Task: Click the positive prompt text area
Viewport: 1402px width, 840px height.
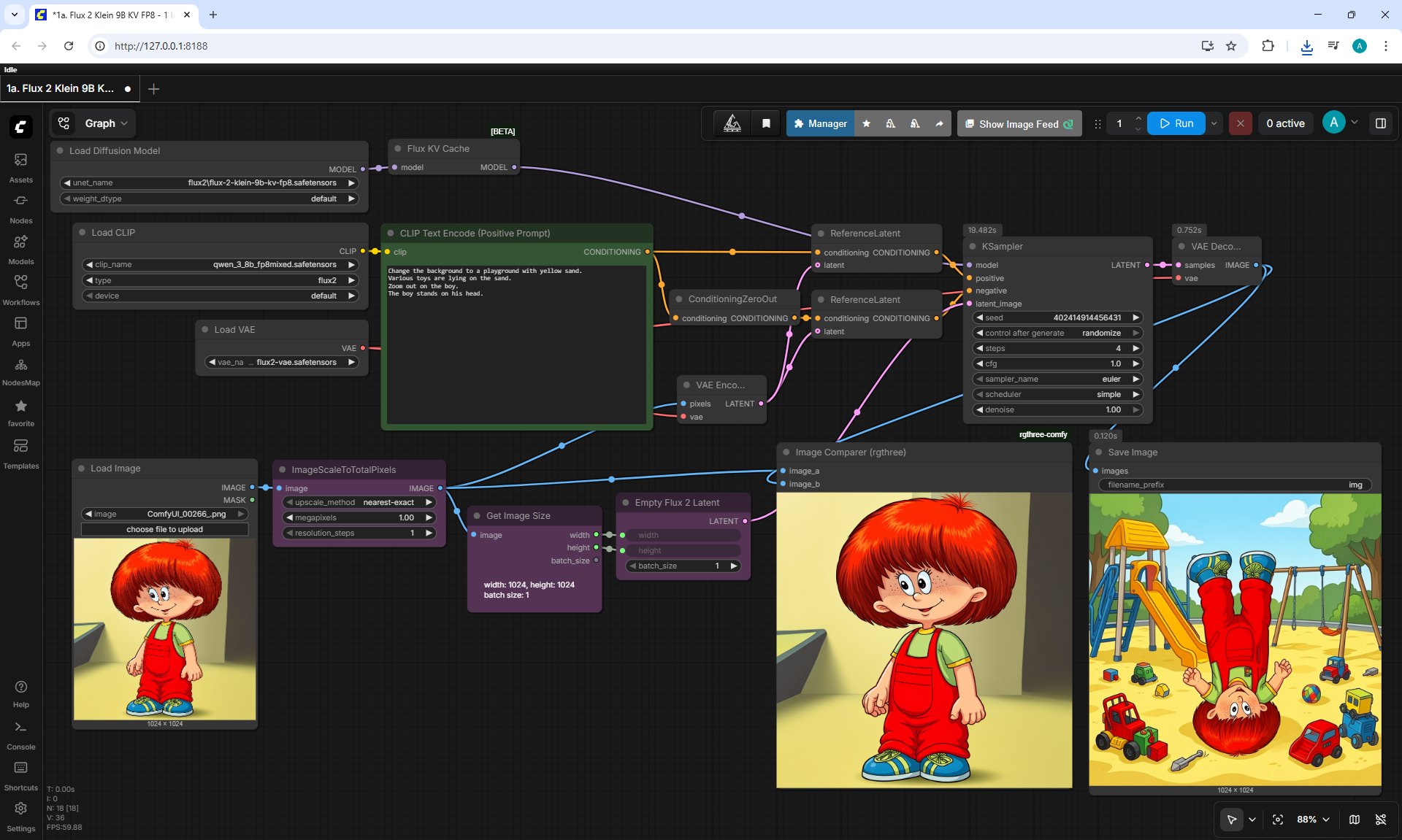Action: (517, 343)
